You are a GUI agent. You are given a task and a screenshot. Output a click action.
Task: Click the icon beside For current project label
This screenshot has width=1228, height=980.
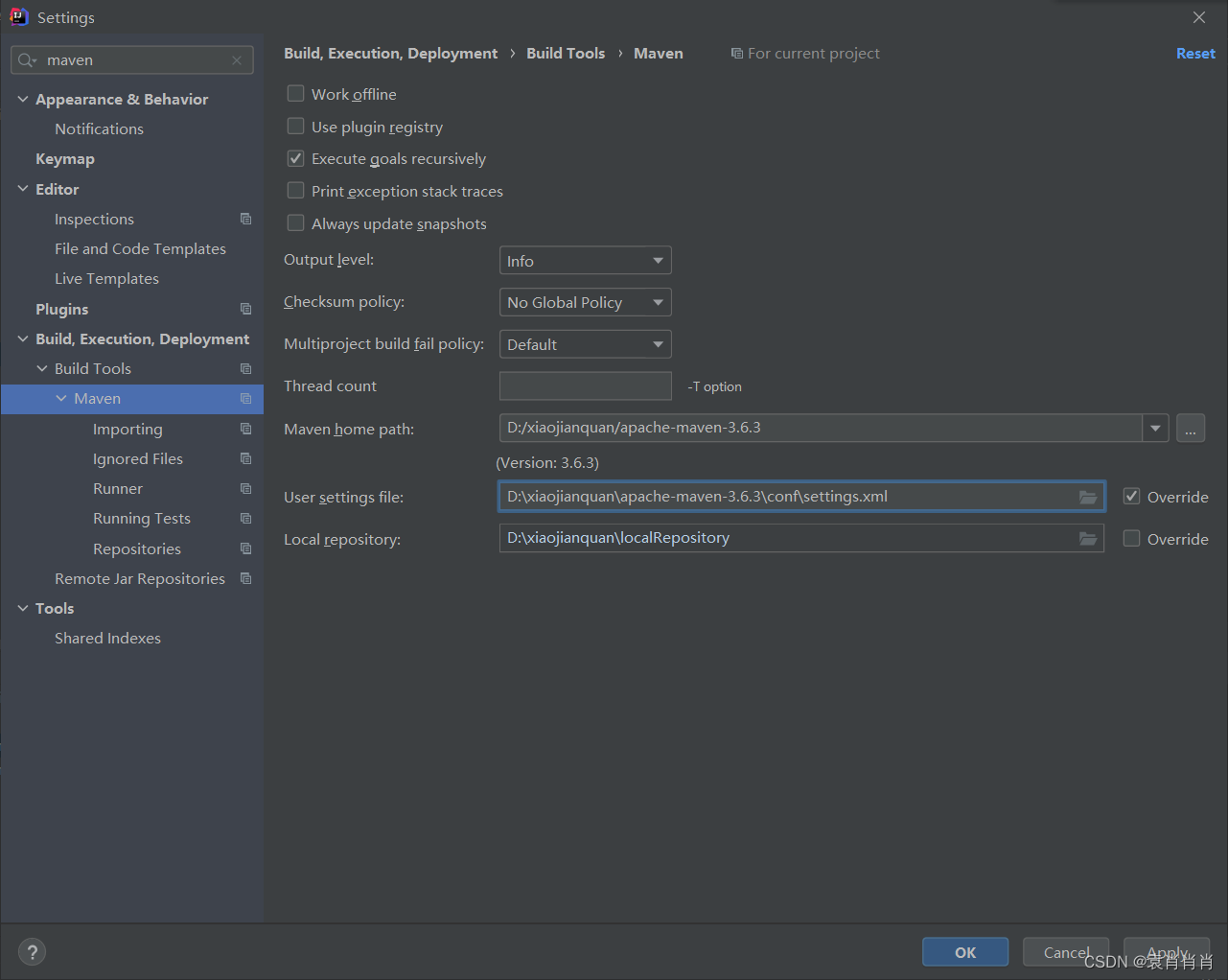point(736,53)
